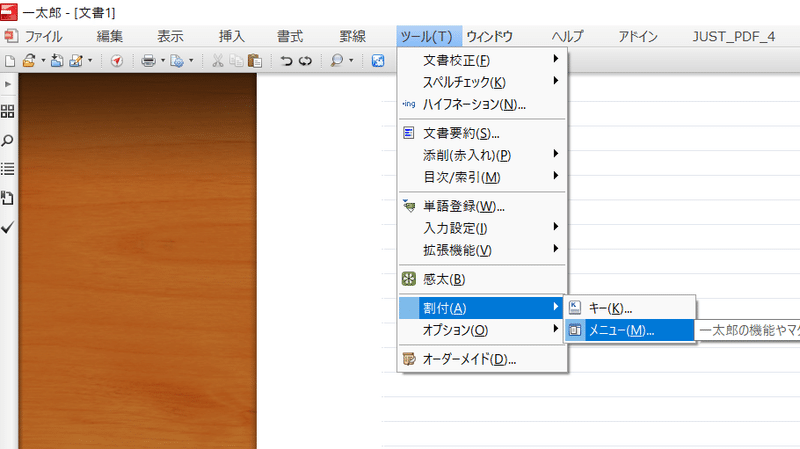Click the New document icon
Screen dimensions: 800x449
point(10,61)
